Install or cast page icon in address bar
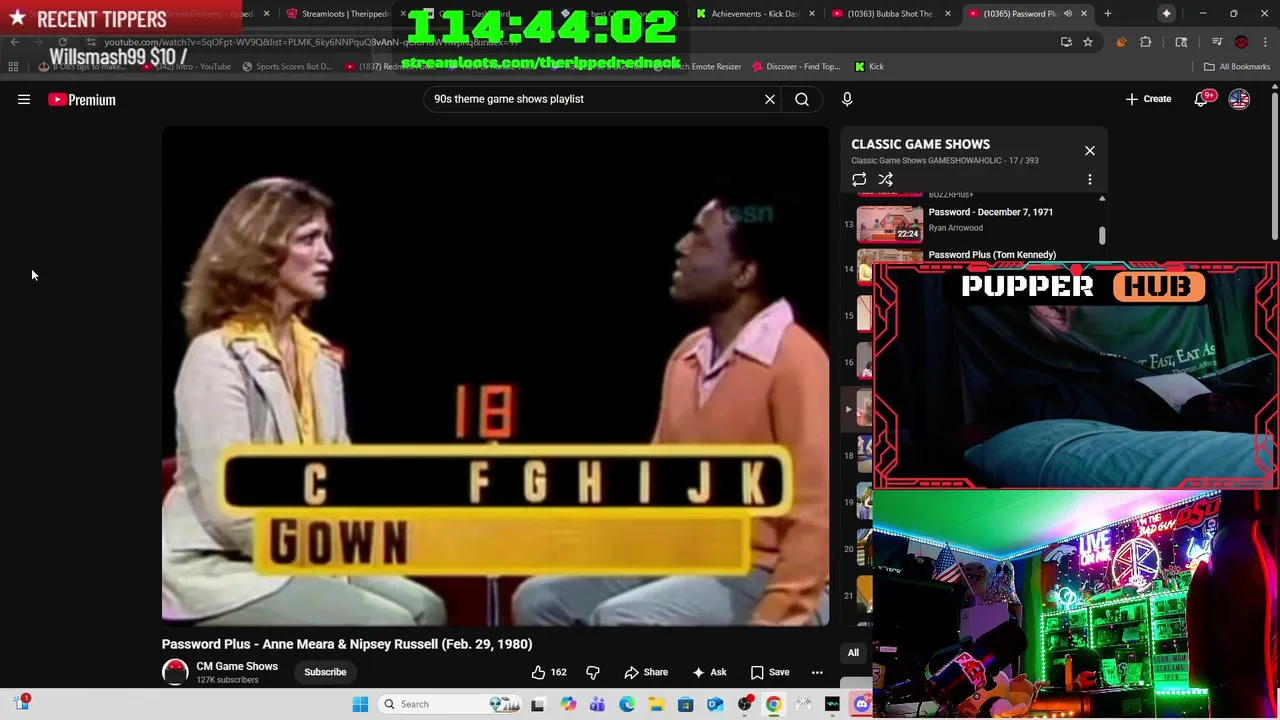The image size is (1280, 720). tap(1066, 42)
